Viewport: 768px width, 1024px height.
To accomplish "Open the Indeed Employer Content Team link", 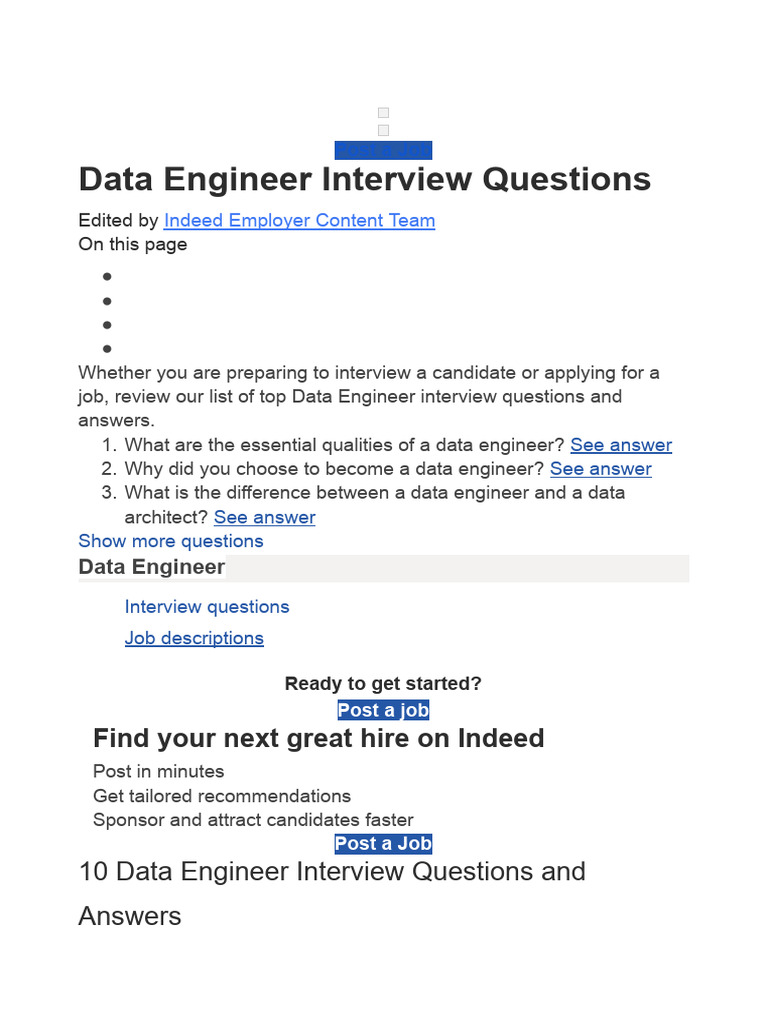I will (299, 220).
